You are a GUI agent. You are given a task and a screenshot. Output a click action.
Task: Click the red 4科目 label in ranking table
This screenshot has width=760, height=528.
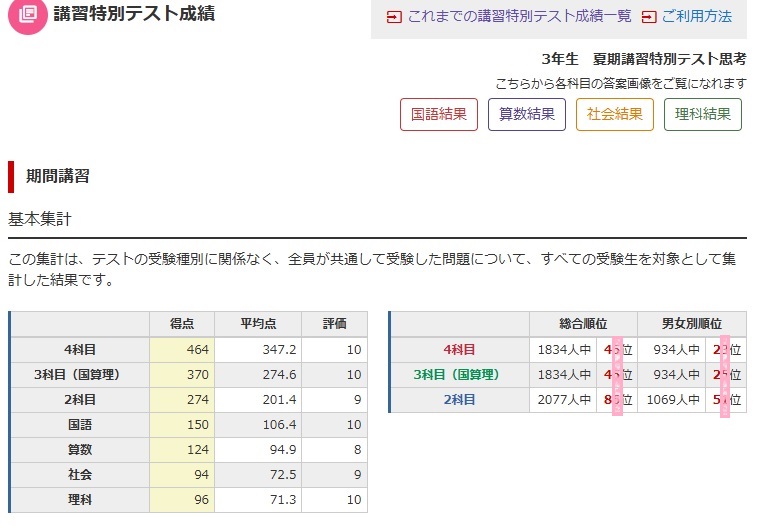coord(459,350)
